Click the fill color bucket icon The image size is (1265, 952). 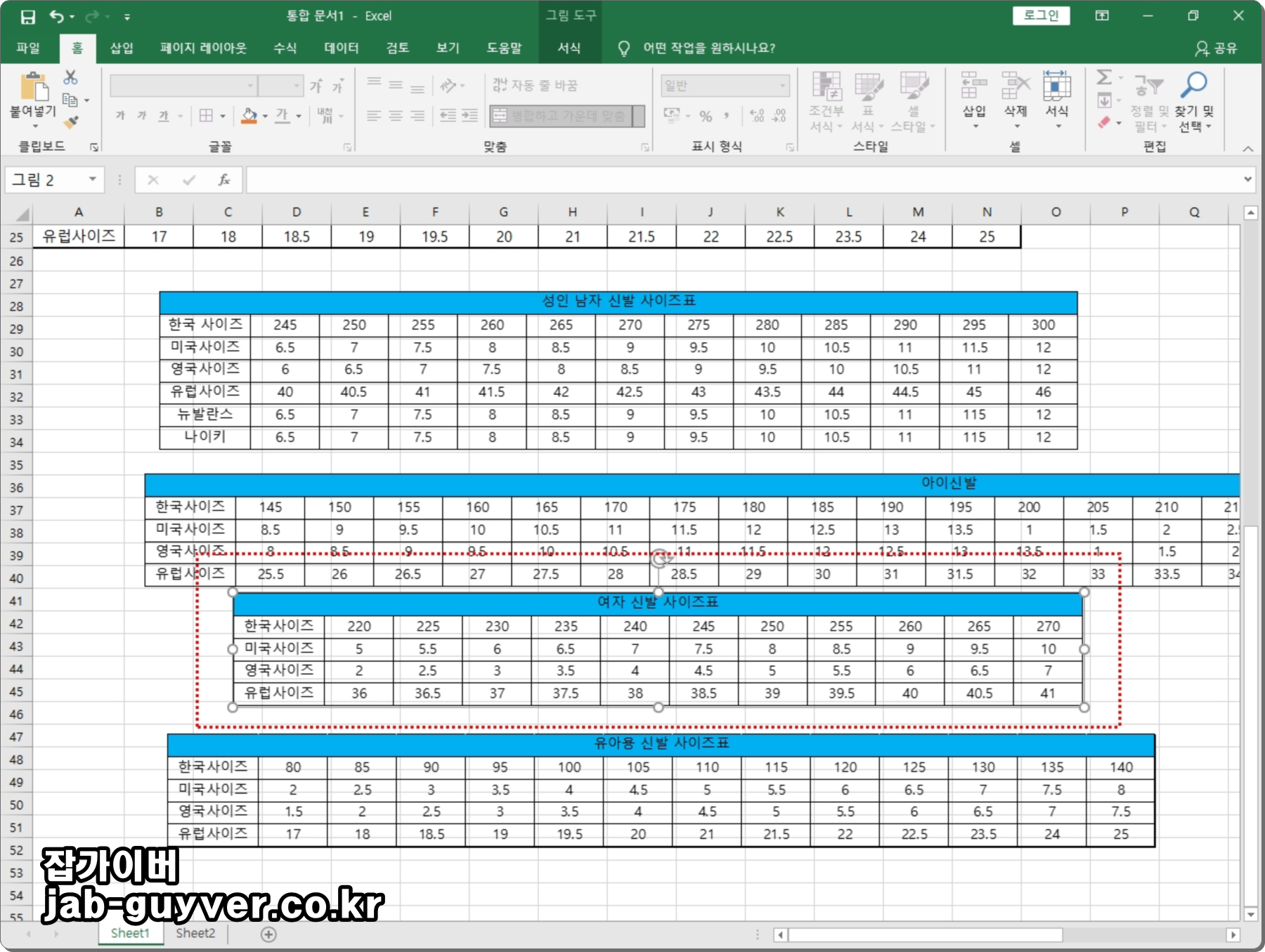pyautogui.click(x=249, y=115)
